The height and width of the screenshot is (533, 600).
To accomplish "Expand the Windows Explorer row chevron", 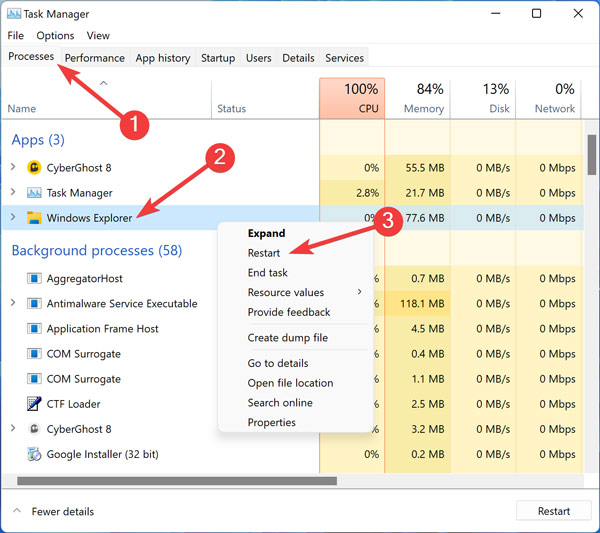I will pos(13,217).
